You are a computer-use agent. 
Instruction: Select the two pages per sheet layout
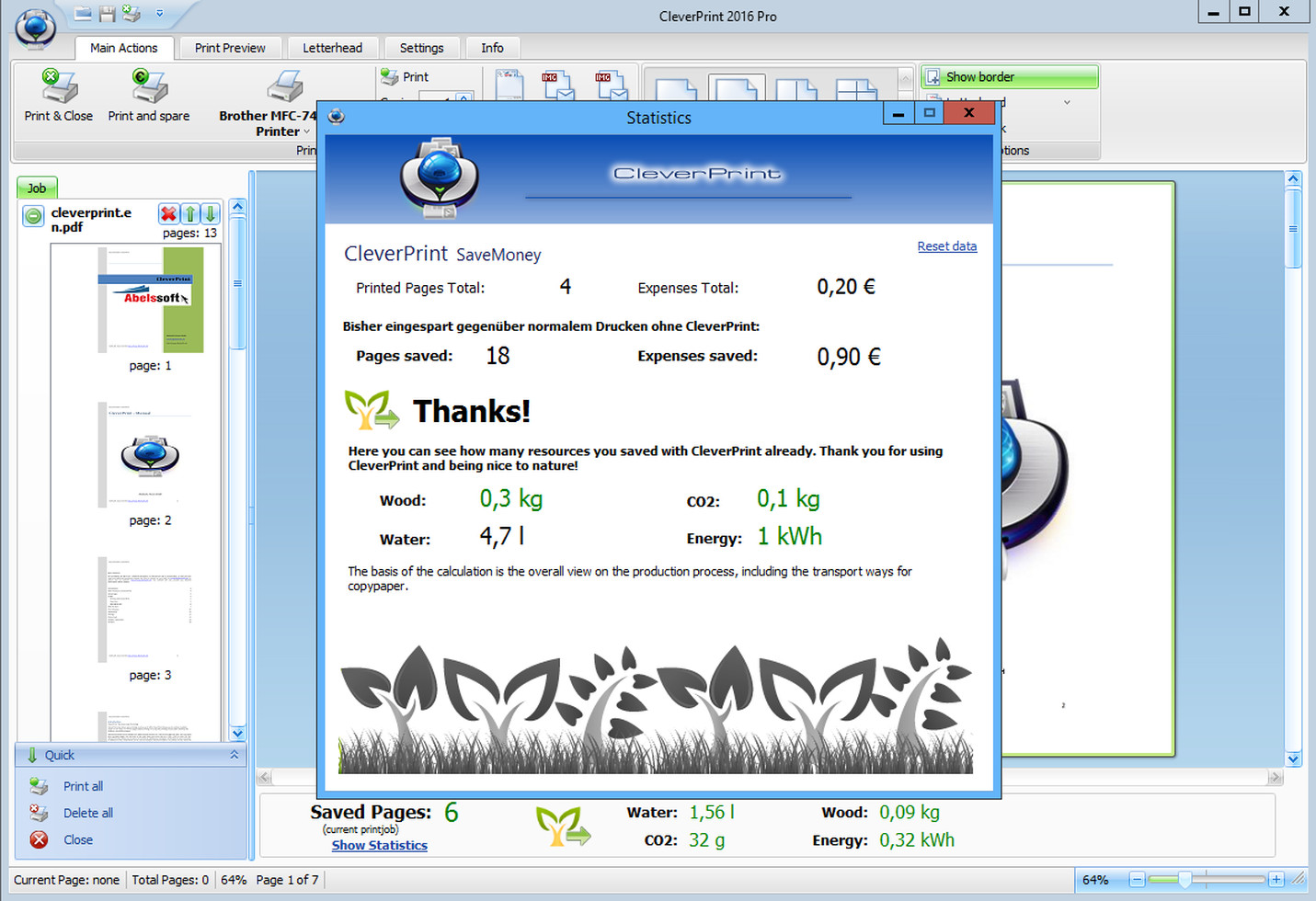pyautogui.click(x=796, y=89)
